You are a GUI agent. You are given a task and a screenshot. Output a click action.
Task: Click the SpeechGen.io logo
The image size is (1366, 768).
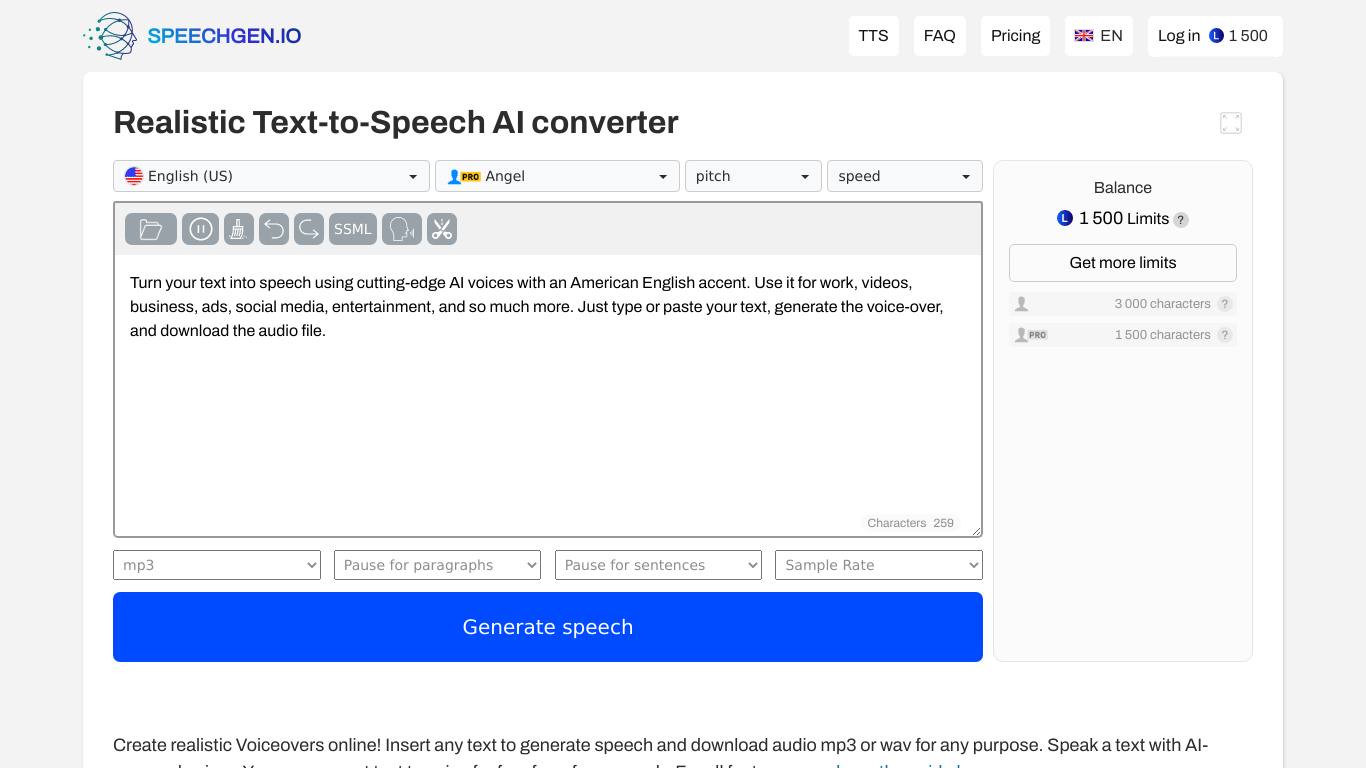(x=192, y=35)
